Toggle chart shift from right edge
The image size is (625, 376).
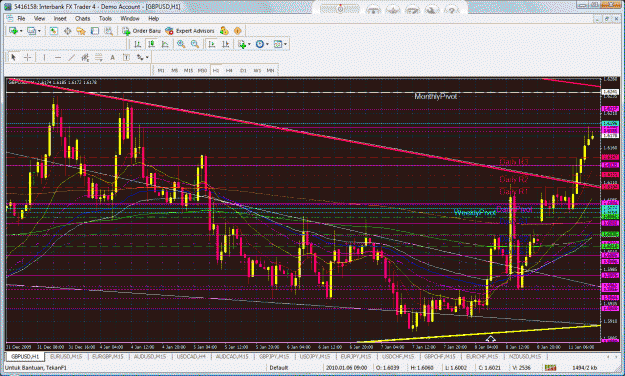225,44
